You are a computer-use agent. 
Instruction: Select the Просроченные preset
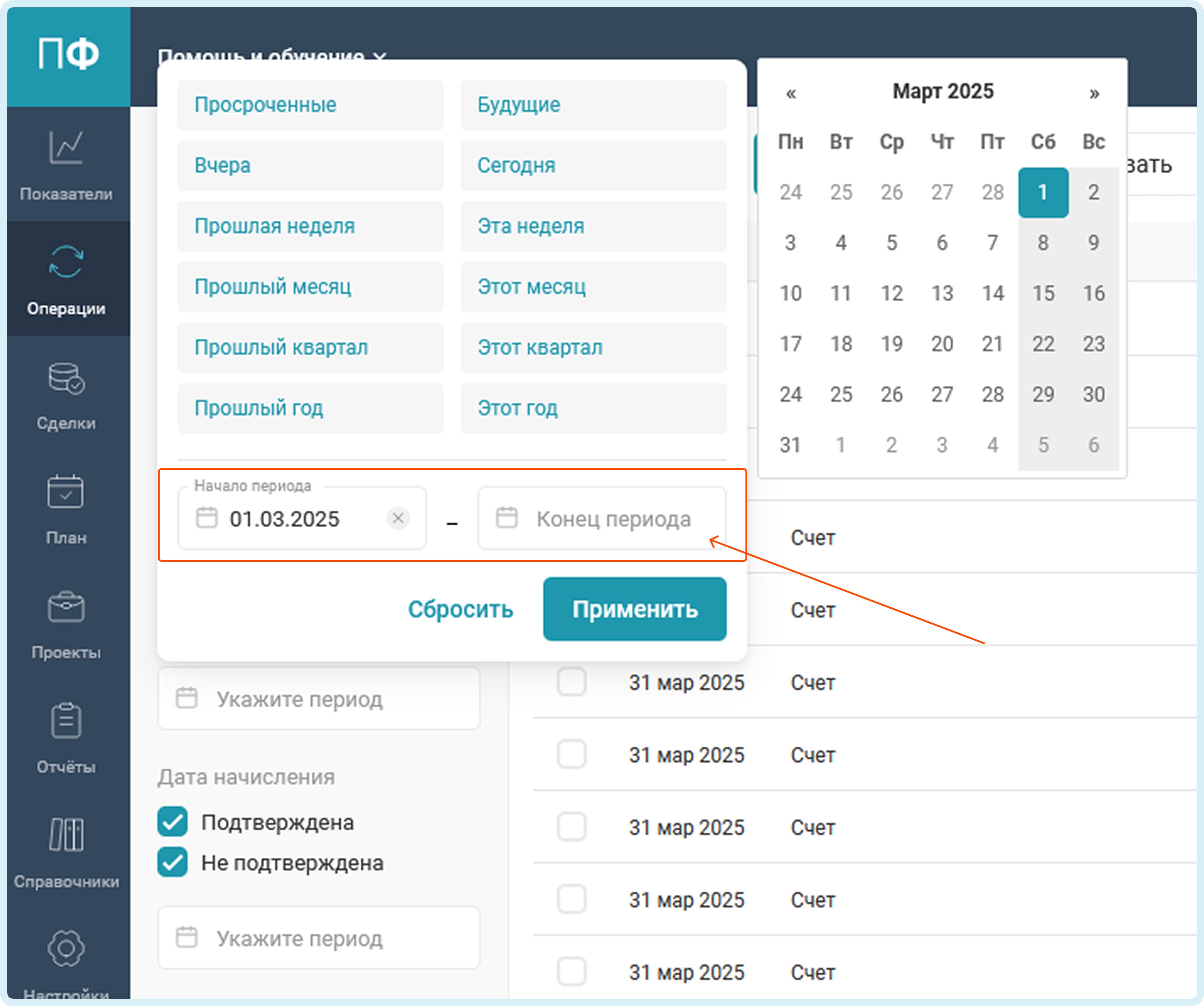pyautogui.click(x=310, y=105)
